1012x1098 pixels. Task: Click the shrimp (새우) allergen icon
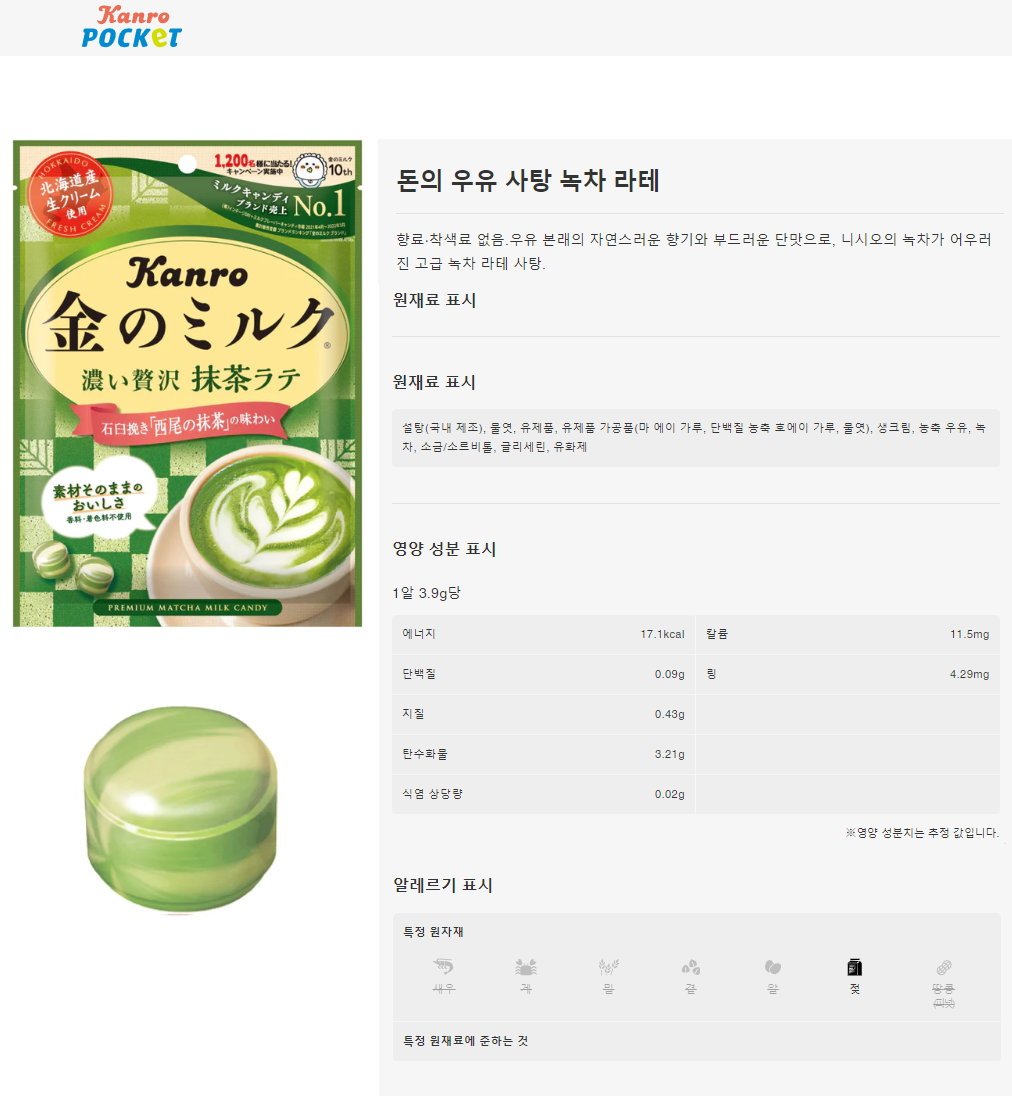tap(443, 967)
